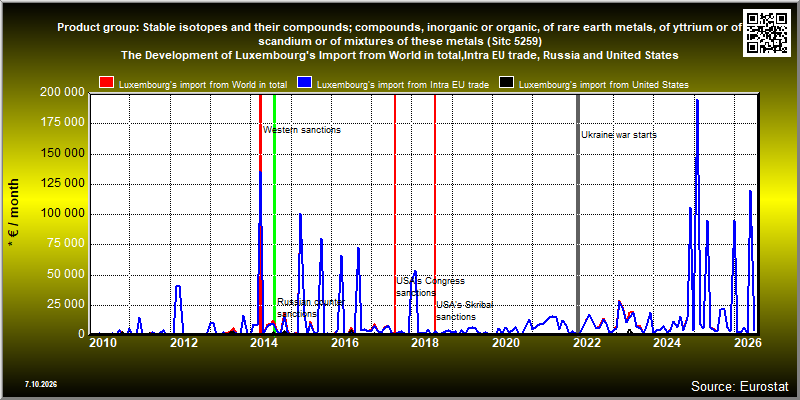Click the y-axis value 175 000

point(62,123)
